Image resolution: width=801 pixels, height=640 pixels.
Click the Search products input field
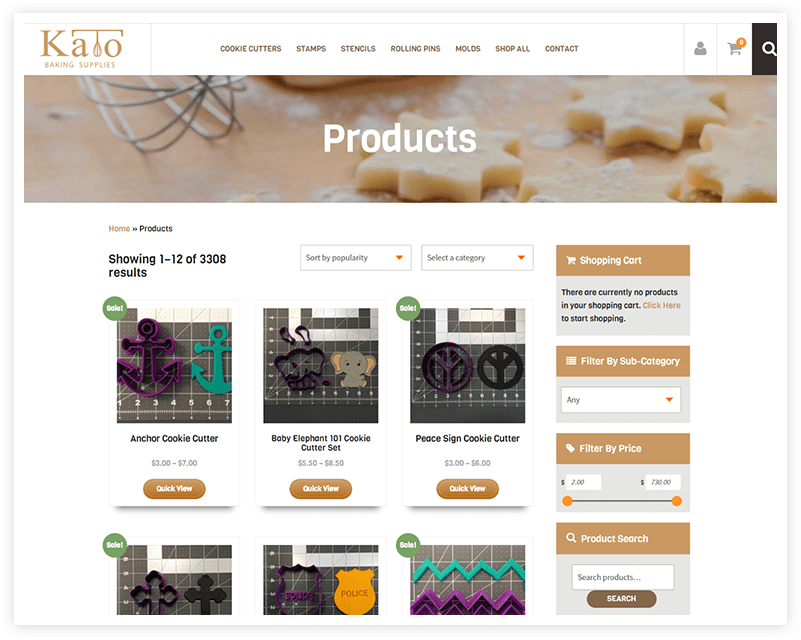click(623, 577)
